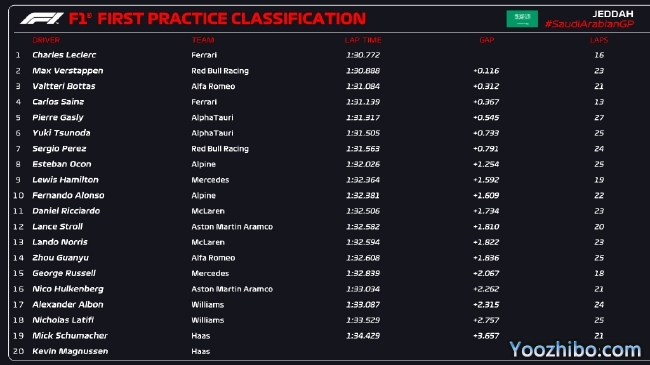Select the LAP TIME column header

pos(363,40)
